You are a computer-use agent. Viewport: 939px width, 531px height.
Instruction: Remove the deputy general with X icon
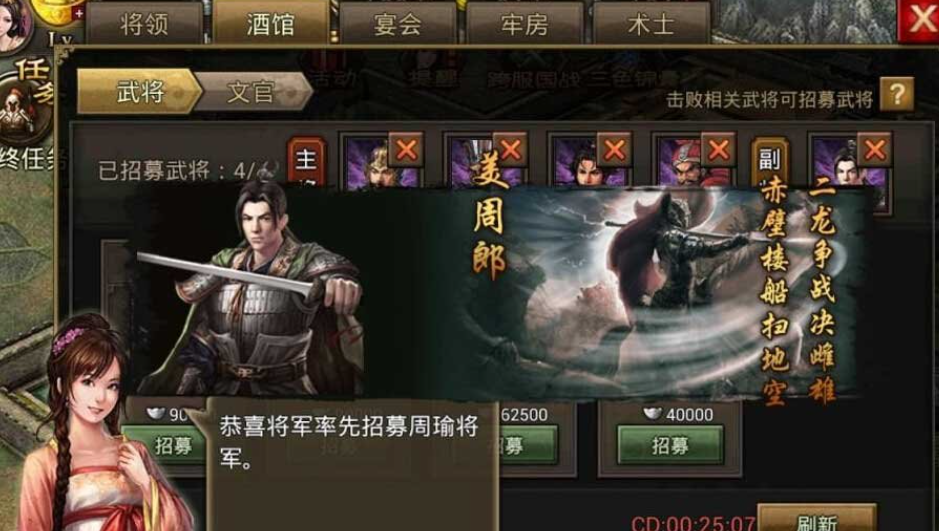[874, 150]
